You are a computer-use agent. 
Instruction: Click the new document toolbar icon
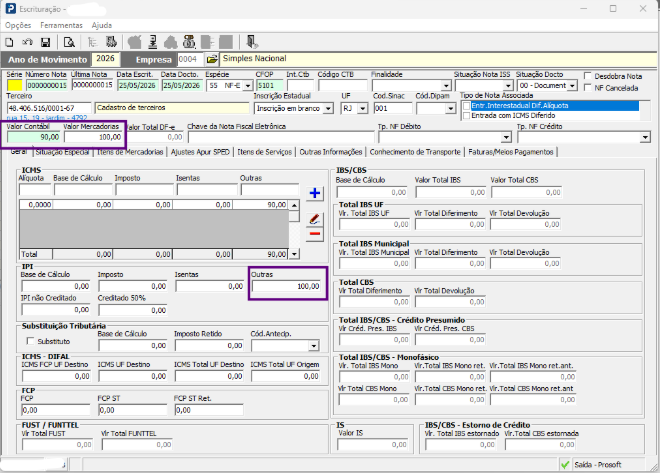click(x=9, y=42)
